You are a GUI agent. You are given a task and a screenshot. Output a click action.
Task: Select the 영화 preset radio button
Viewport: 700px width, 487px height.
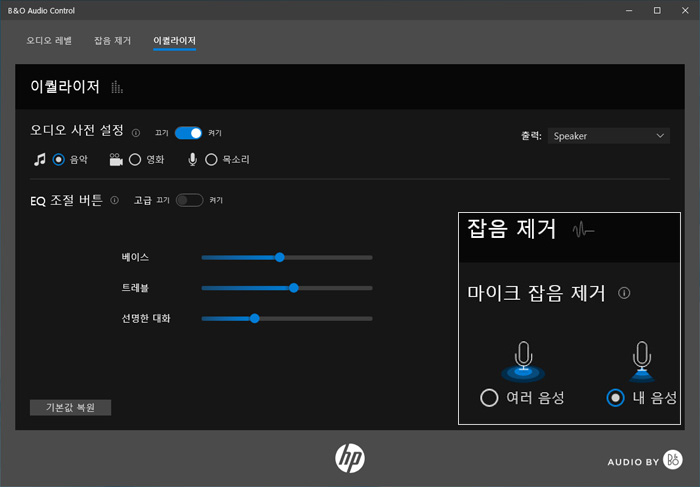pos(135,159)
